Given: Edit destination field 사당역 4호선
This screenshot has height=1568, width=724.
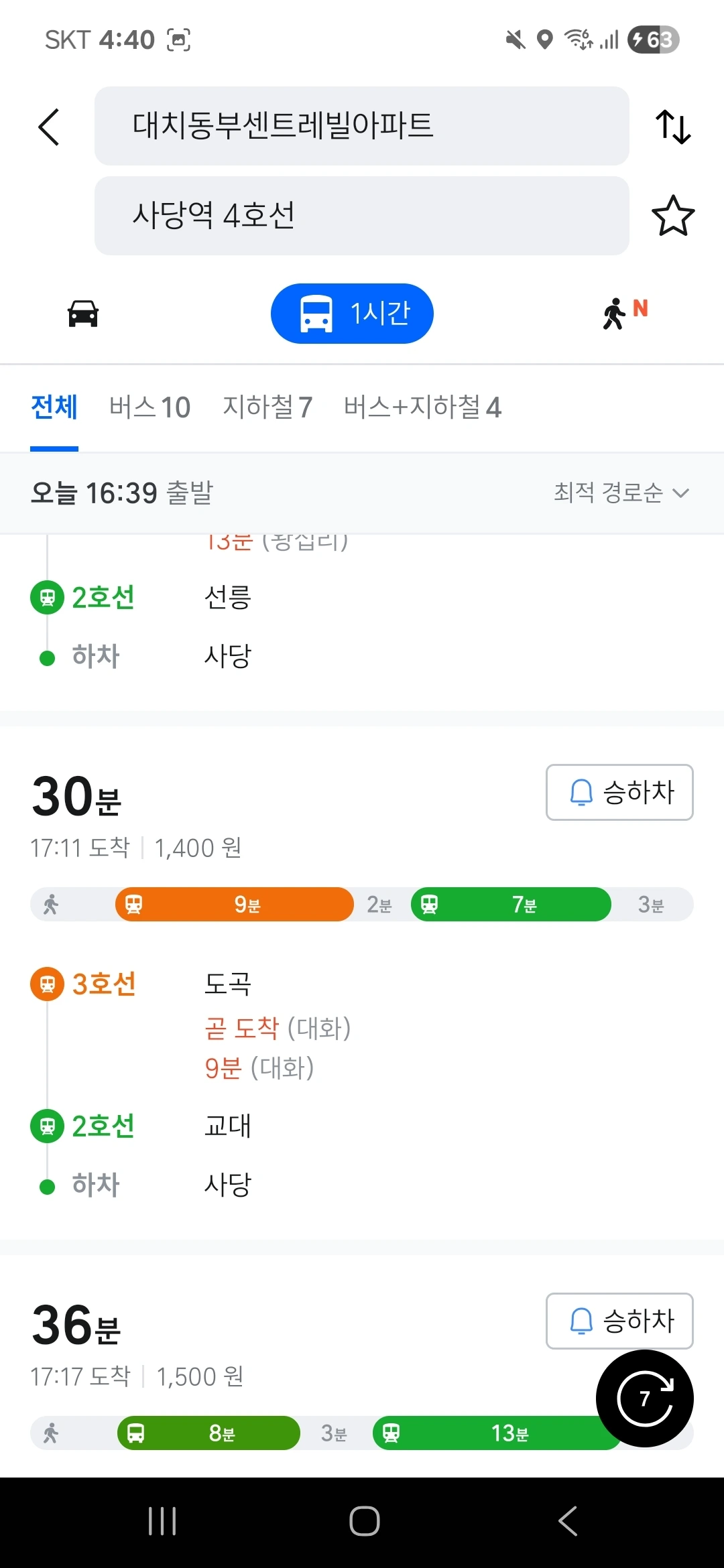Looking at the screenshot, I should click(361, 216).
